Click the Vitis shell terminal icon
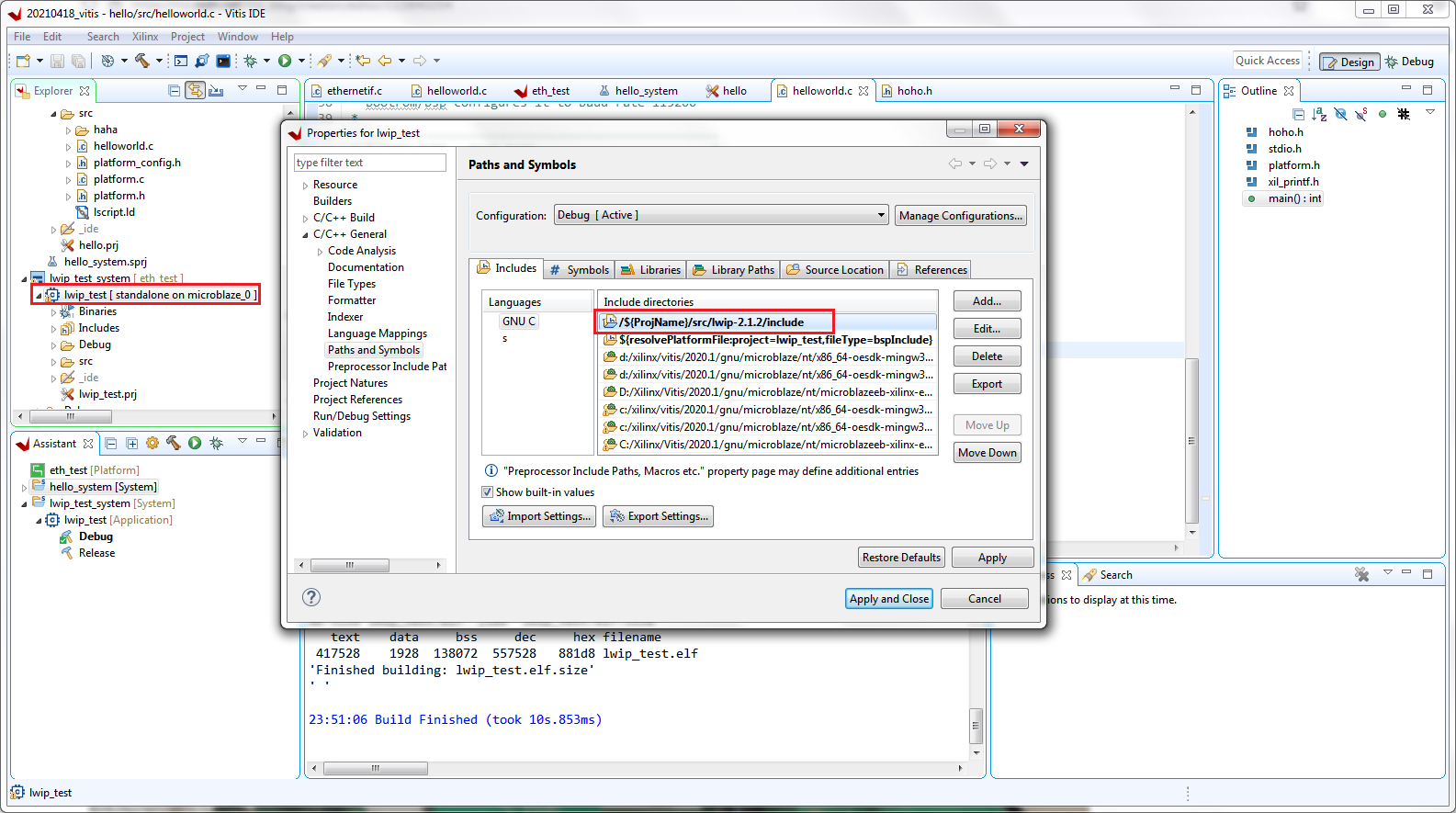The width and height of the screenshot is (1456, 813). tap(223, 61)
